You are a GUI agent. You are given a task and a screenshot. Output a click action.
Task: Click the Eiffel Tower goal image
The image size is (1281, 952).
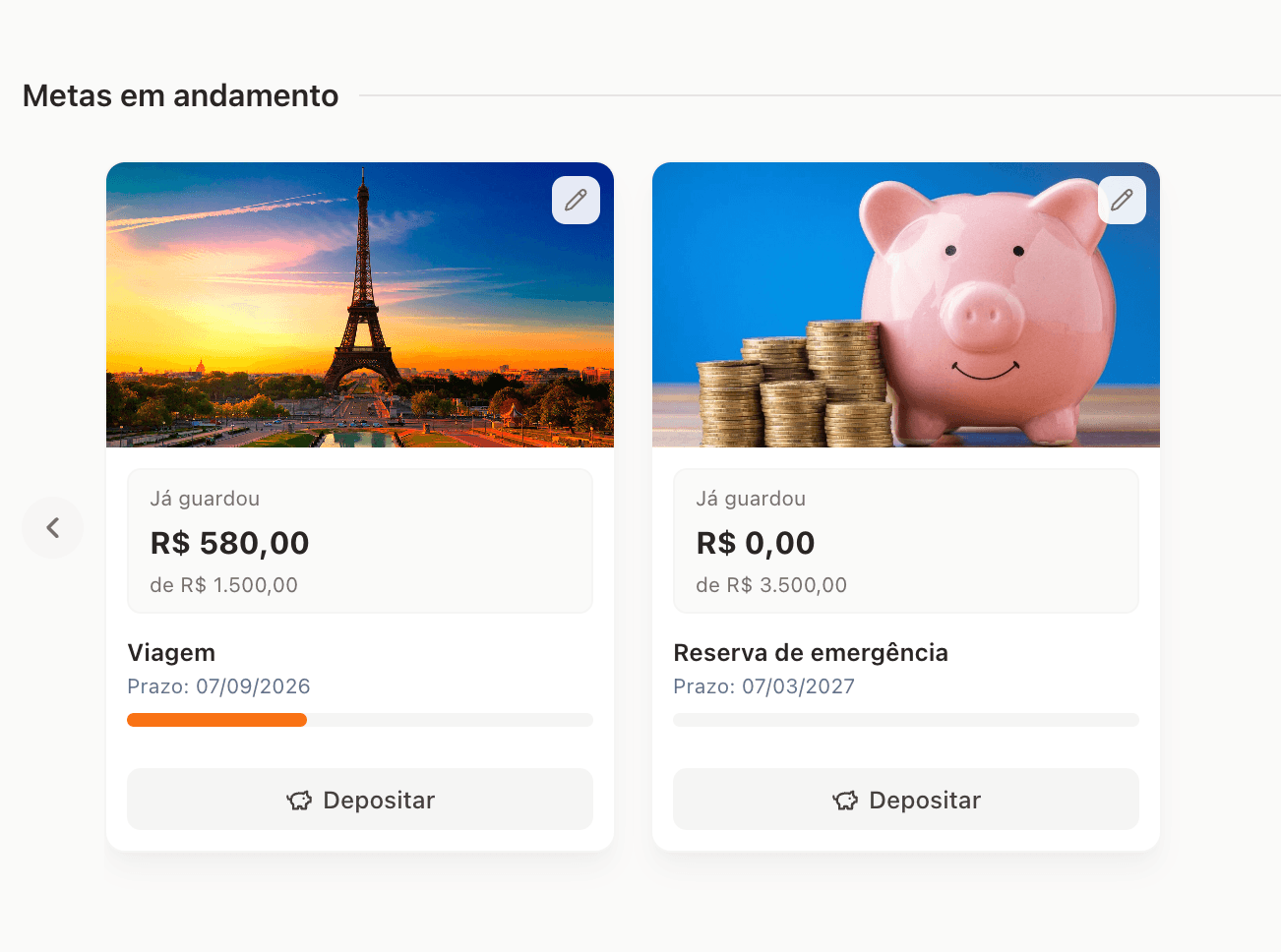[x=359, y=305]
